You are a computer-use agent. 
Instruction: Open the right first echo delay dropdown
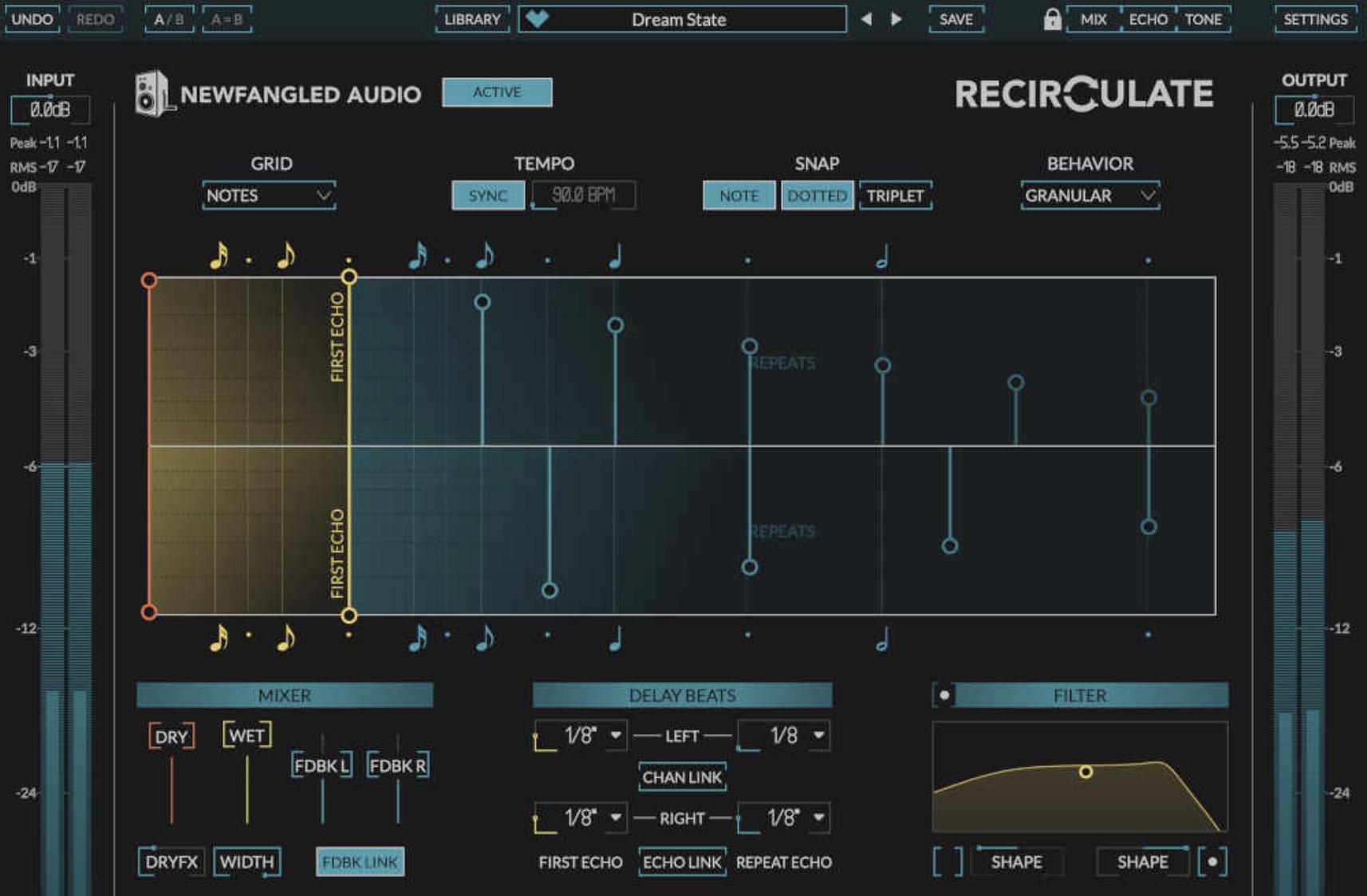coord(580,818)
